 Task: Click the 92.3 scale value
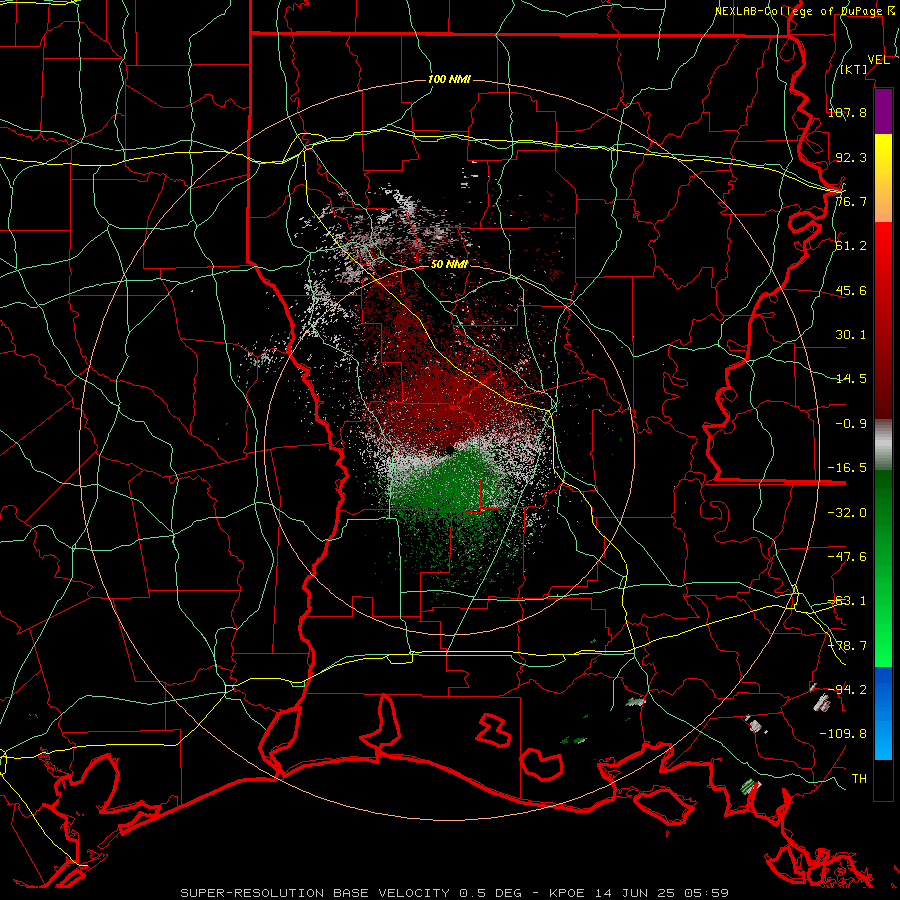point(851,157)
